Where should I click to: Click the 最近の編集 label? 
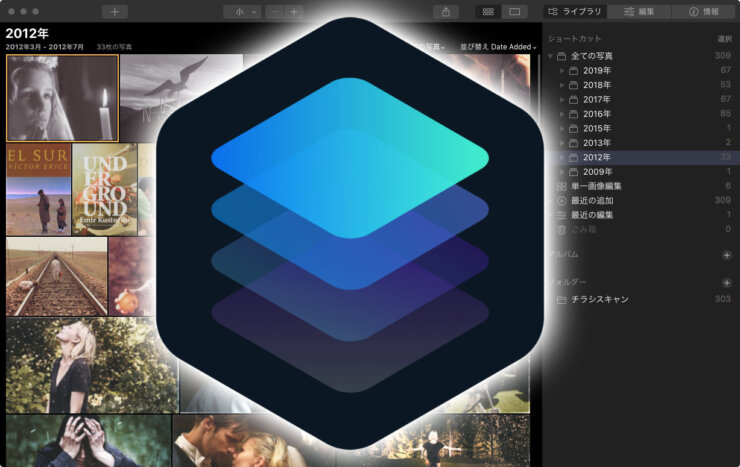tap(592, 215)
